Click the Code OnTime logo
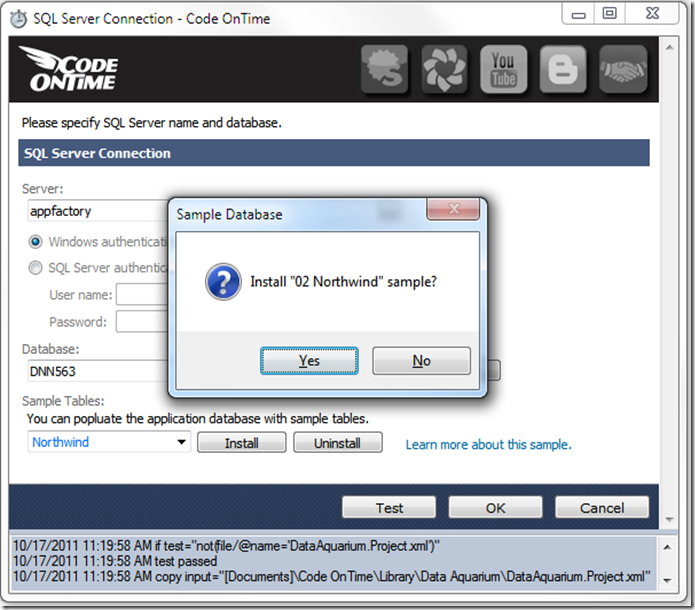The height and width of the screenshot is (610, 695). click(x=69, y=69)
